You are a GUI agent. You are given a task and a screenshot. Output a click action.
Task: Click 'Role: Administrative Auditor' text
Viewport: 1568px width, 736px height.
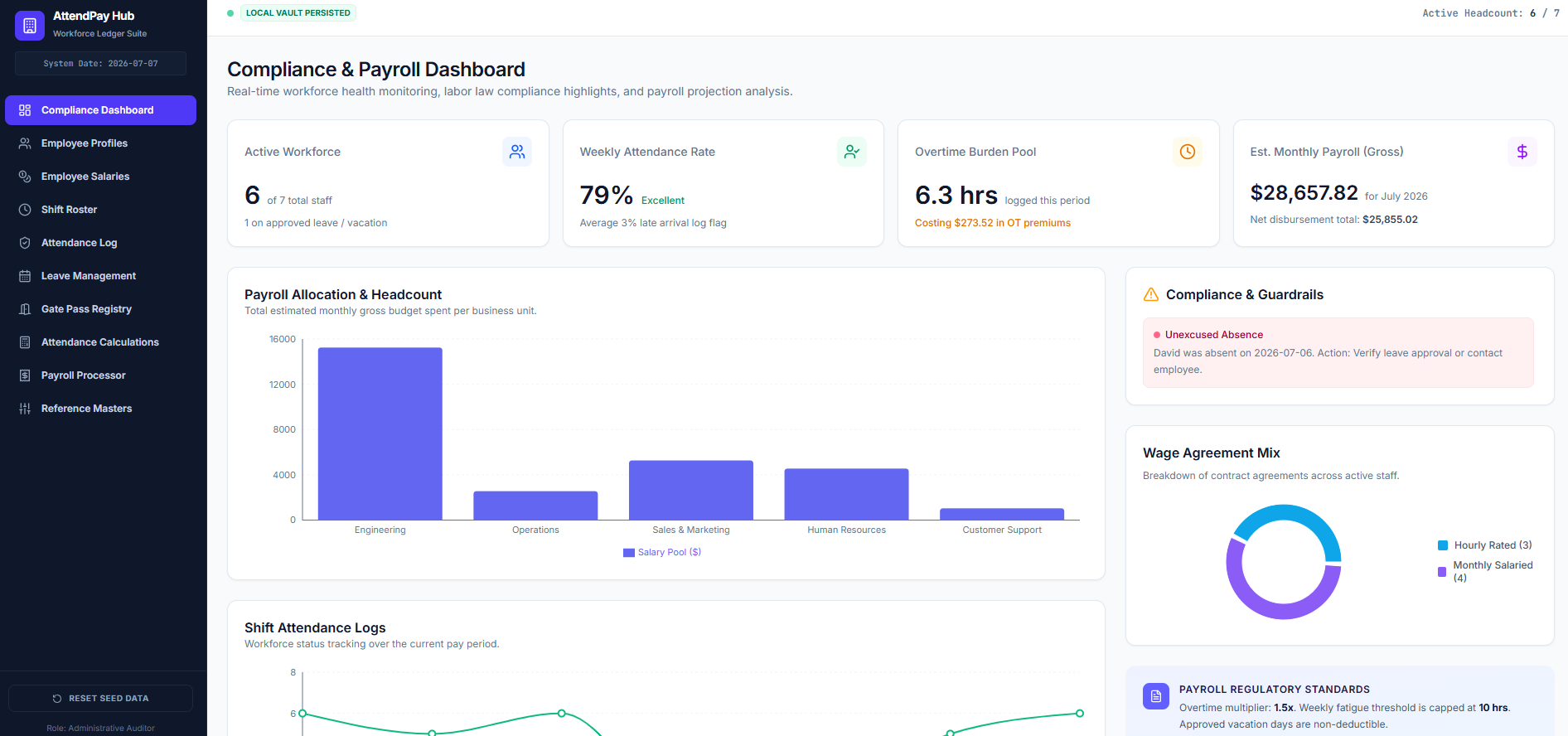coord(100,729)
